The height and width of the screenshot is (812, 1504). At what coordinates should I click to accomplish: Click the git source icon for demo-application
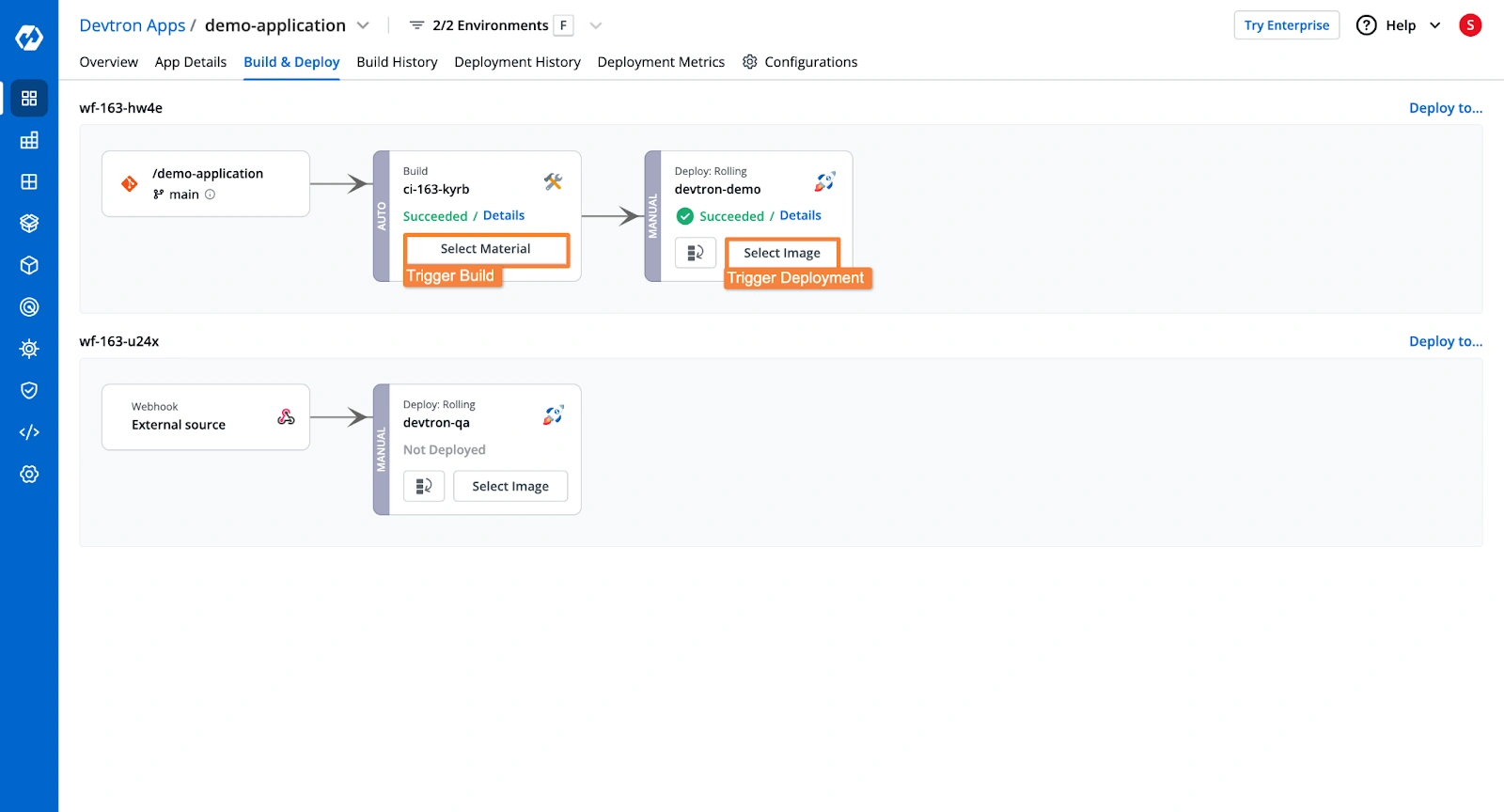130,183
